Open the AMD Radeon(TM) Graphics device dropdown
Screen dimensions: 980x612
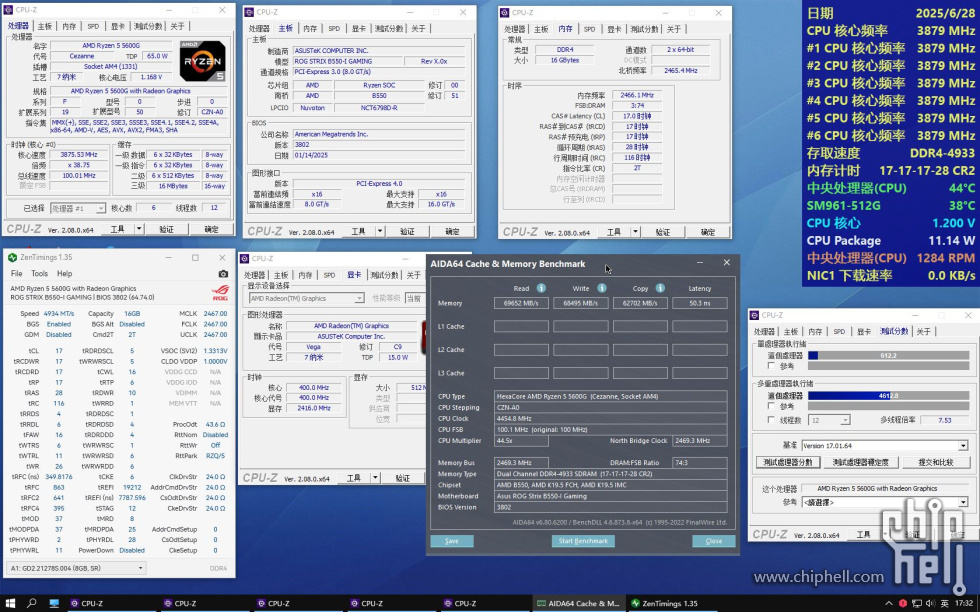(x=306, y=299)
